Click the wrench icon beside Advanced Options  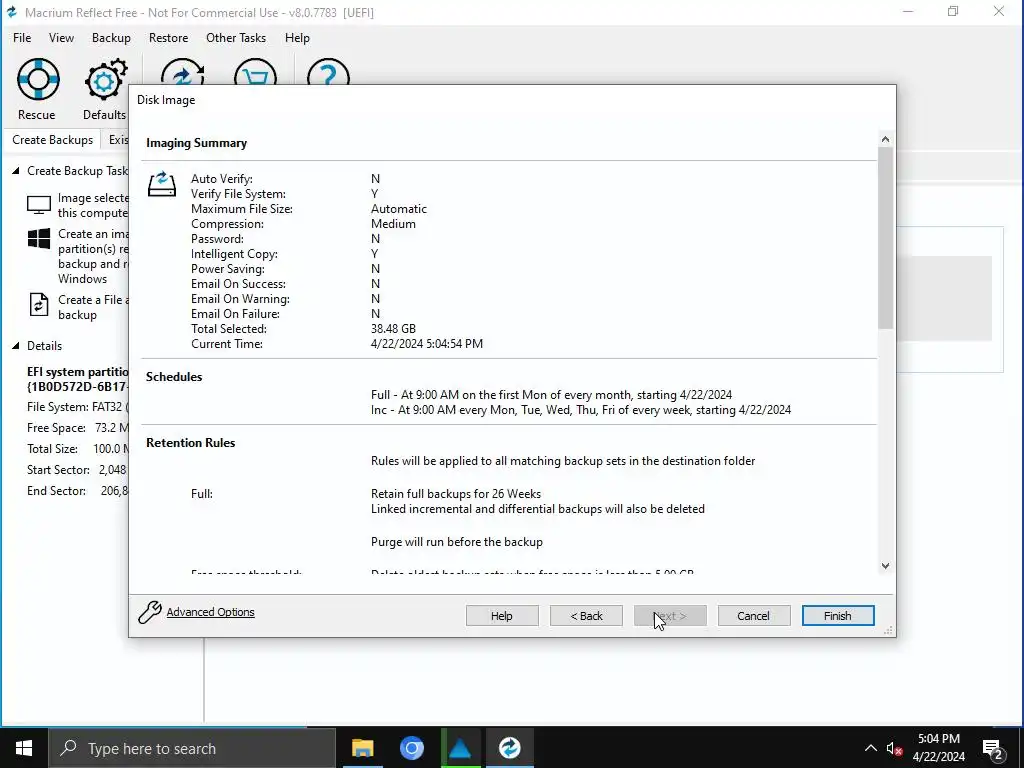tap(150, 612)
